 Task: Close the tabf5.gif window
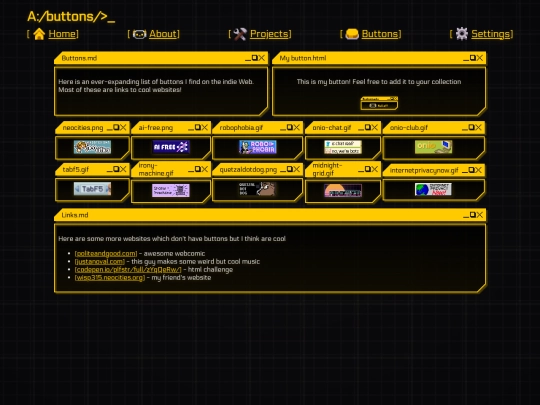(x=123, y=169)
